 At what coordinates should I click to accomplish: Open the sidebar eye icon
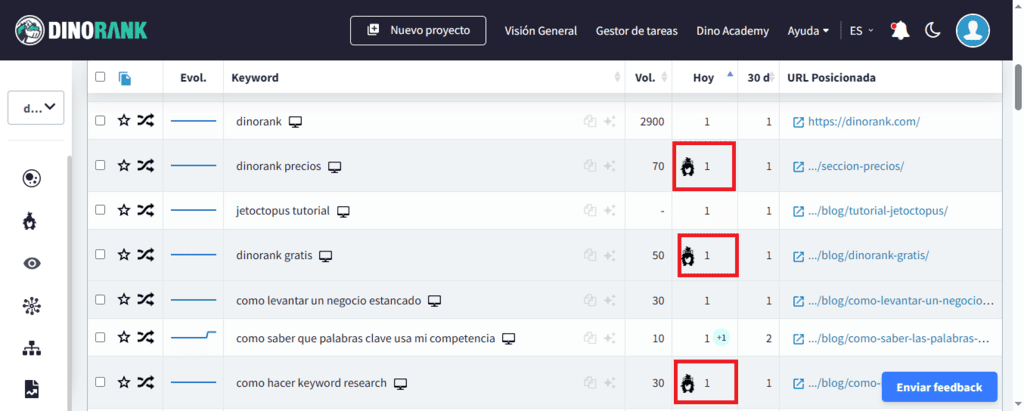click(32, 263)
